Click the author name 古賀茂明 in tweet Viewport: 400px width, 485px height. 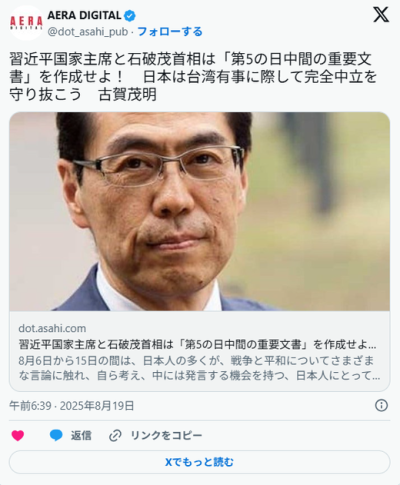tap(127, 95)
